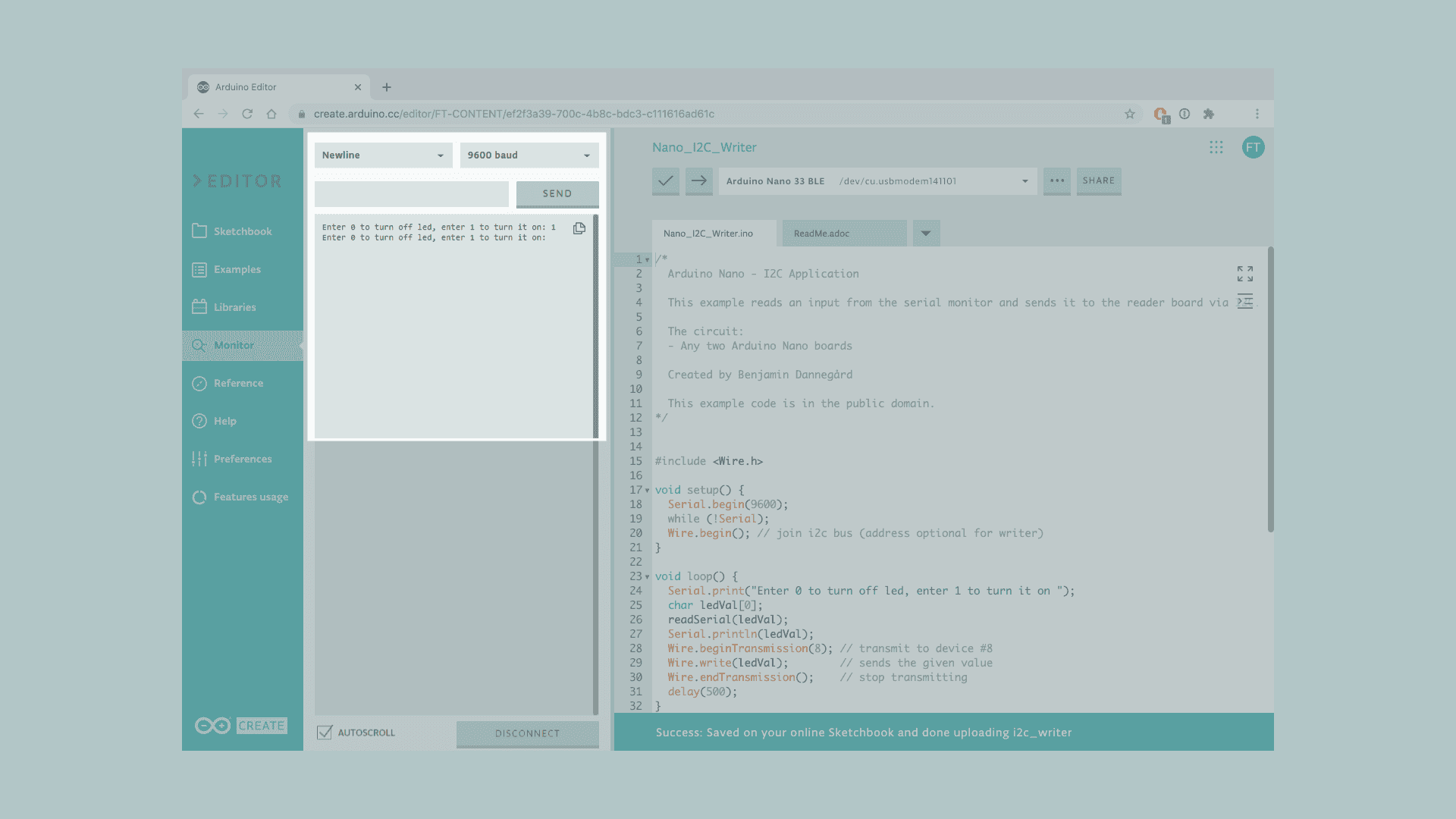The height and width of the screenshot is (819, 1456).
Task: Click the FT user avatar
Action: pyautogui.click(x=1253, y=147)
